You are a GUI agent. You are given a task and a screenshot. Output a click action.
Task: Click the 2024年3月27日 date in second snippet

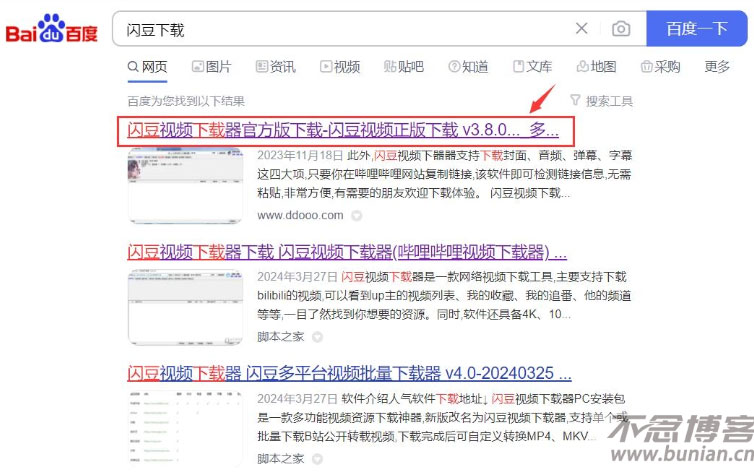click(297, 277)
